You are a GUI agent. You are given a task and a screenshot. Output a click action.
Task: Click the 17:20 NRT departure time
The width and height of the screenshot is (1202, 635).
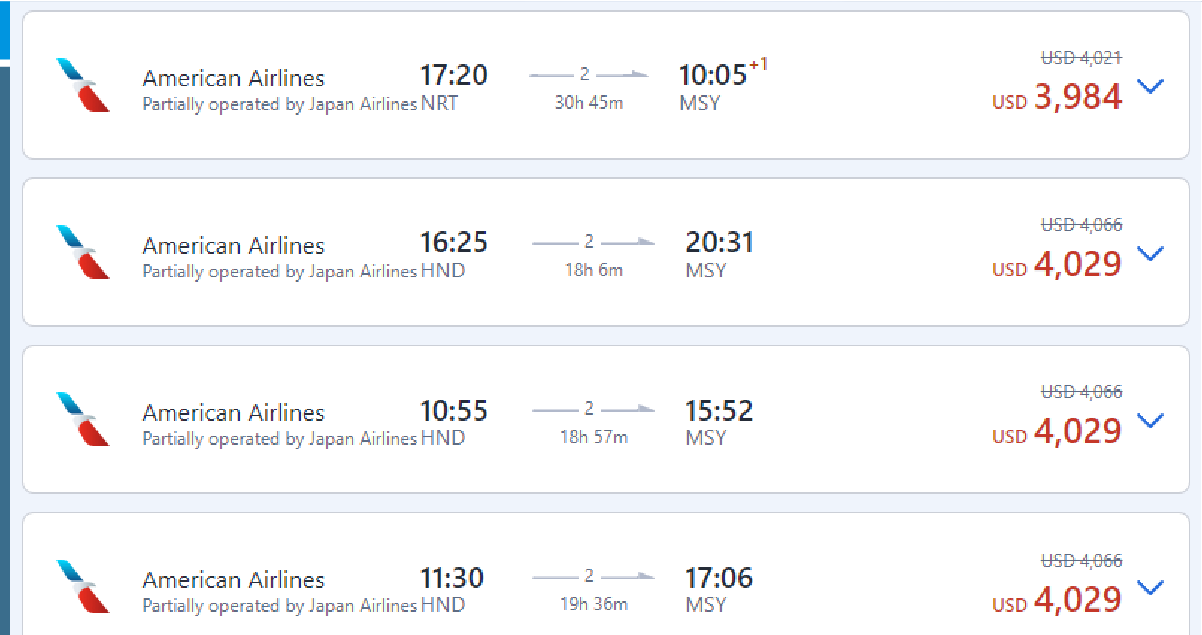pos(453,75)
